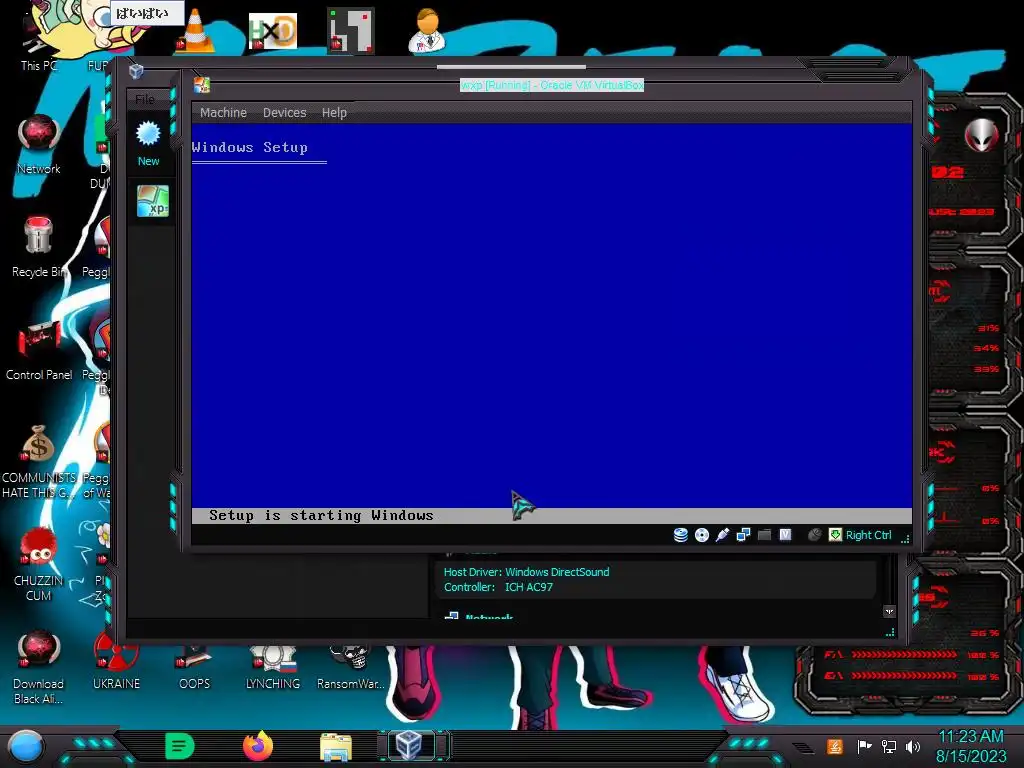This screenshot has height=768, width=1024.
Task: Click the shared folders status icon
Action: (x=764, y=535)
